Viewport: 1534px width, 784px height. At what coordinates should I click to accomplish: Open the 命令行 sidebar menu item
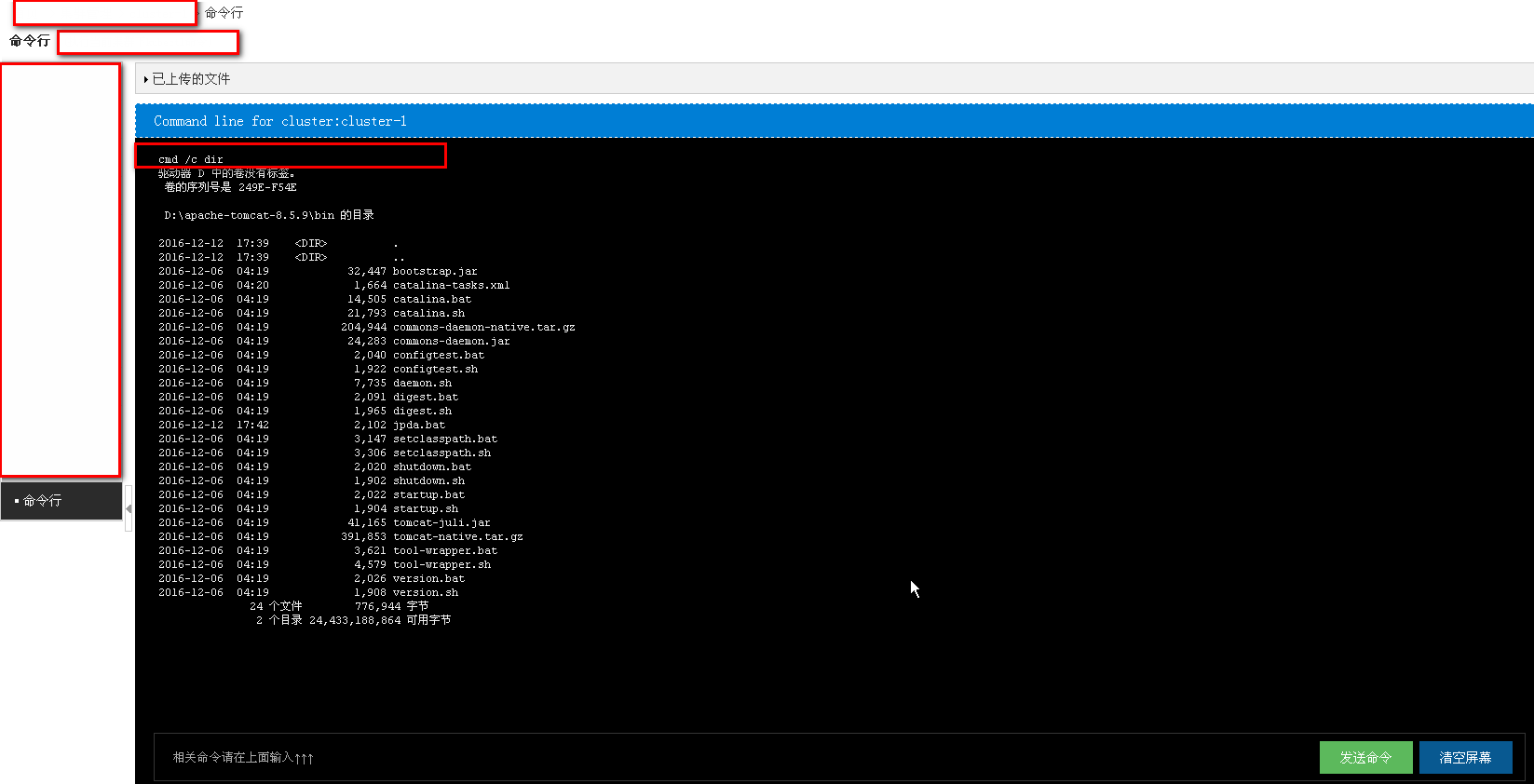(61, 501)
